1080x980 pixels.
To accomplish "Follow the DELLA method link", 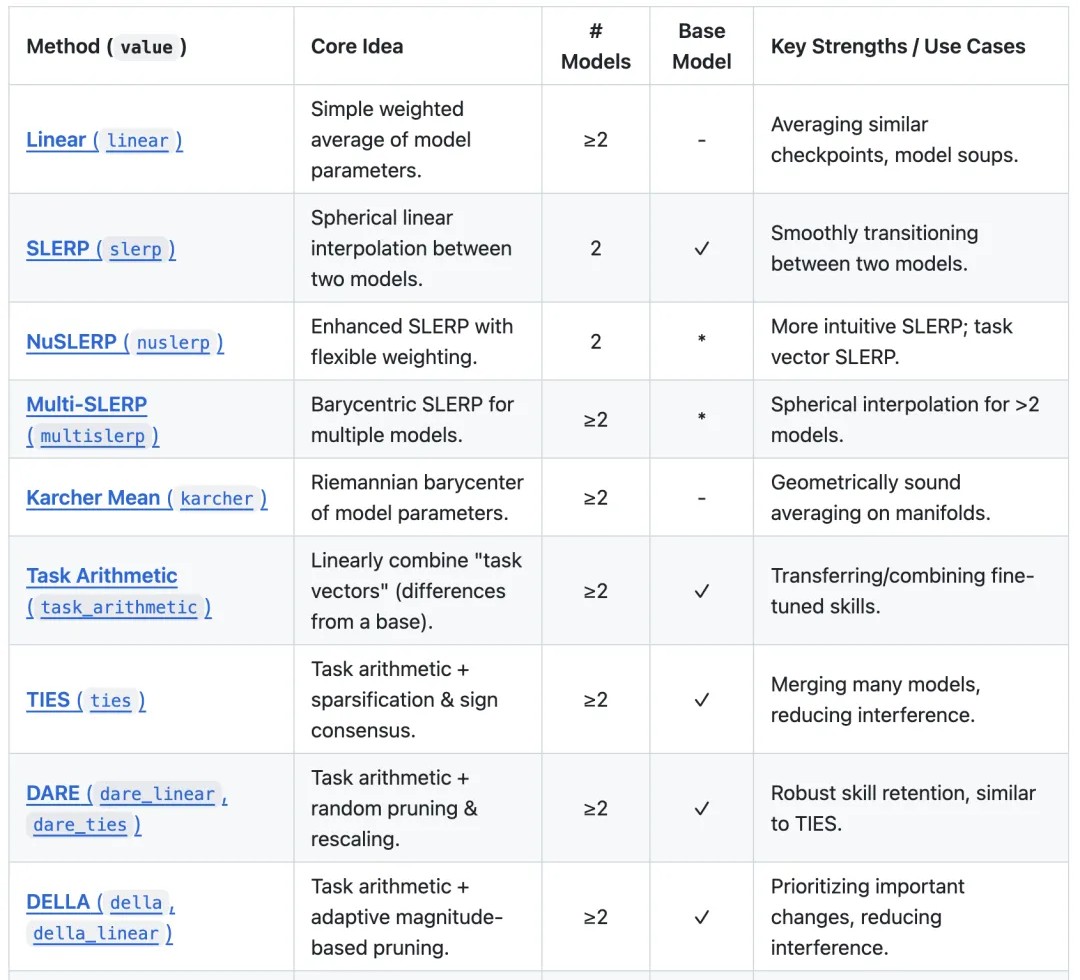I will click(58, 902).
